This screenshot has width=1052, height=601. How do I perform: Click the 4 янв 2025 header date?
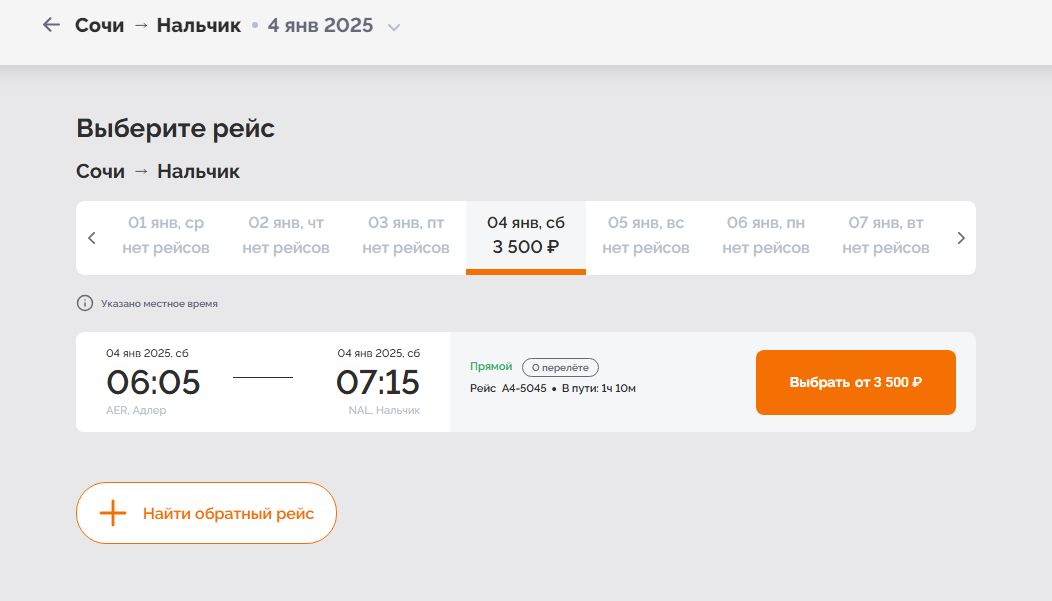point(320,25)
